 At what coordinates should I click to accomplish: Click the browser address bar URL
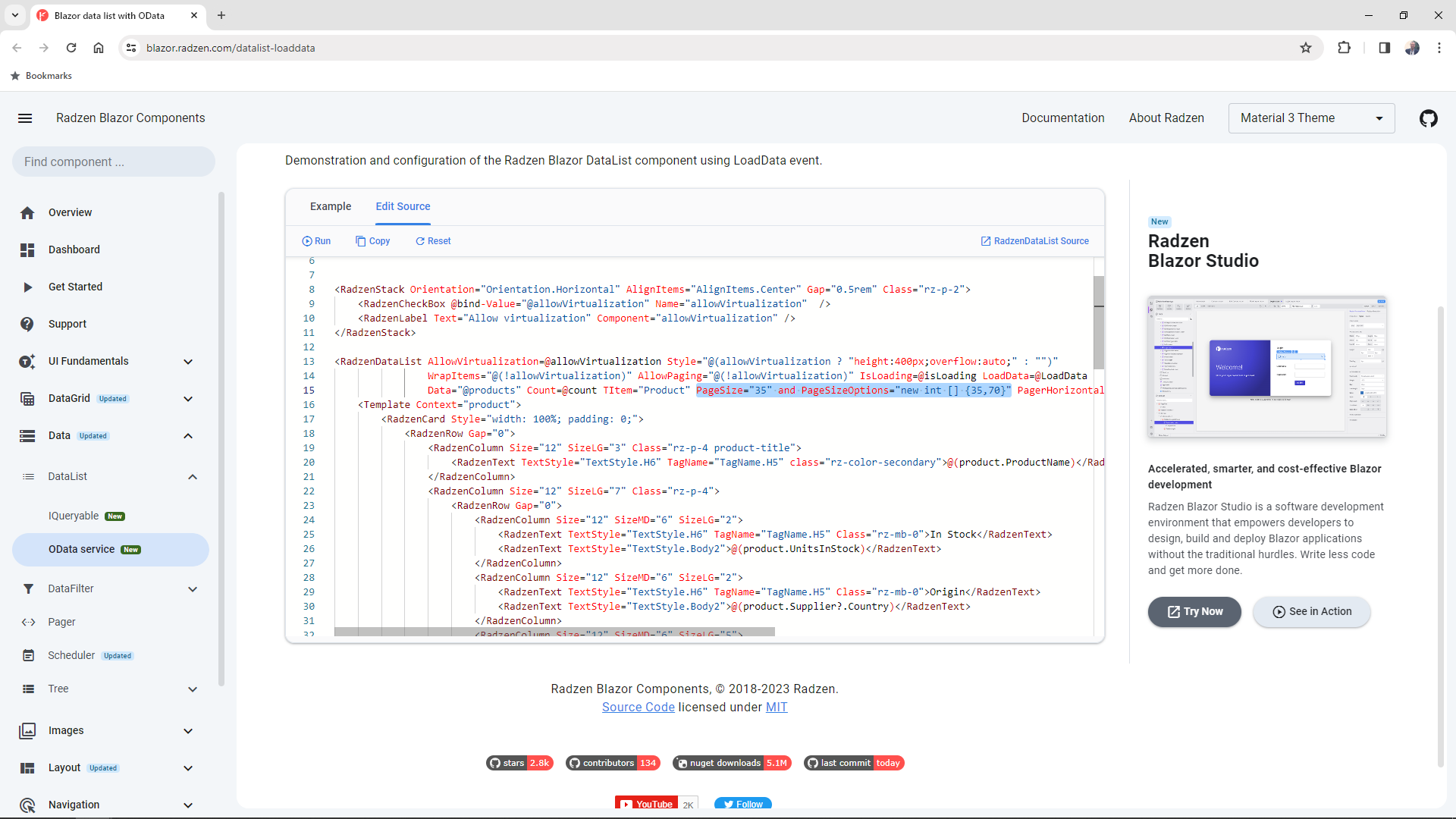click(x=231, y=48)
